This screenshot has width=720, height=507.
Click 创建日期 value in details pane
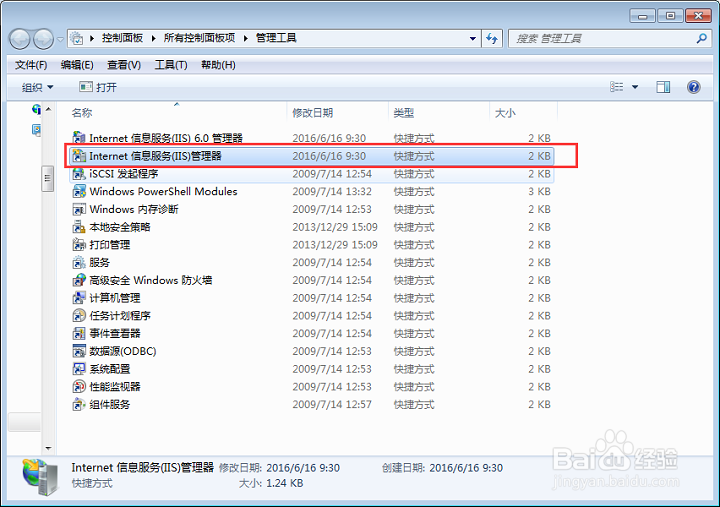coord(466,468)
